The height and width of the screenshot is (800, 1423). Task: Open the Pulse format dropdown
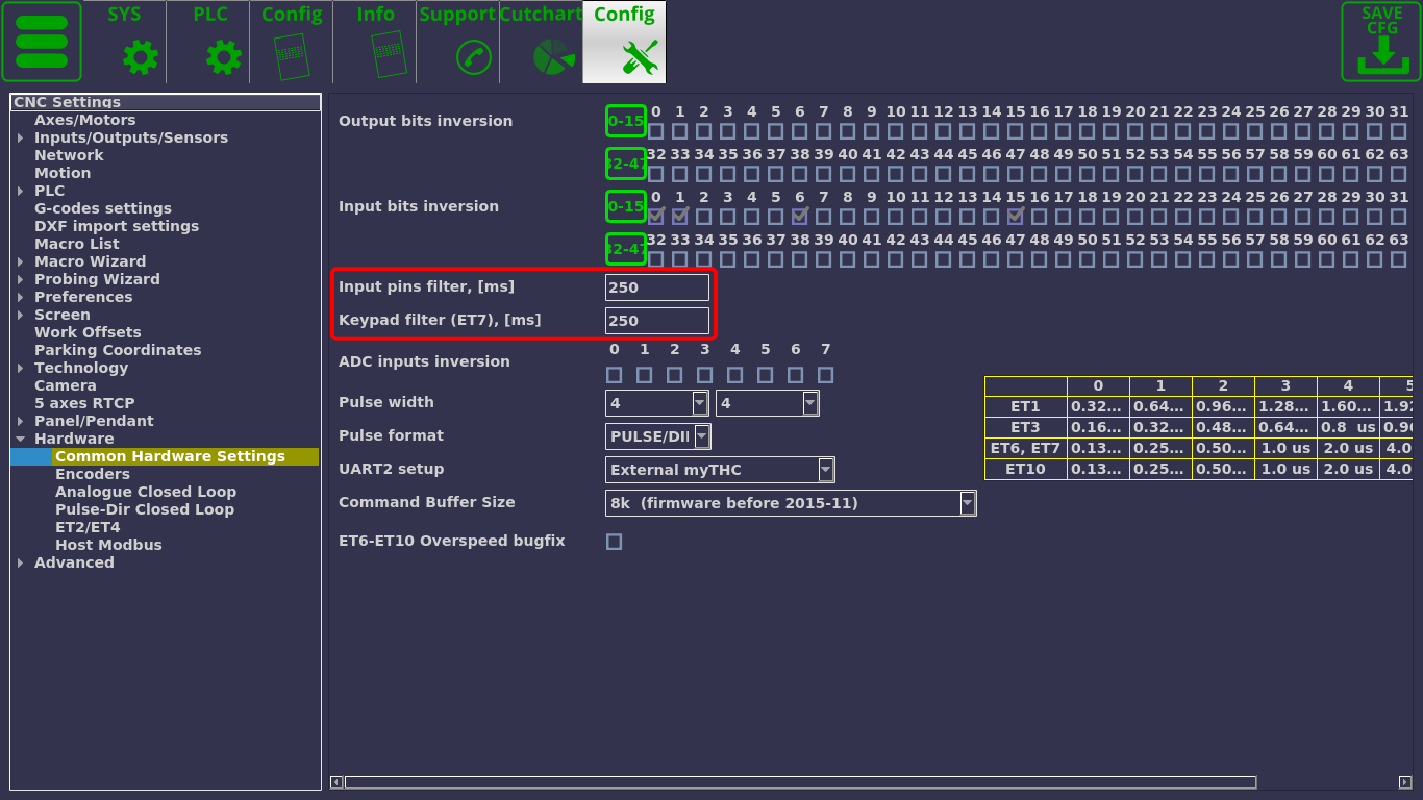coord(701,437)
